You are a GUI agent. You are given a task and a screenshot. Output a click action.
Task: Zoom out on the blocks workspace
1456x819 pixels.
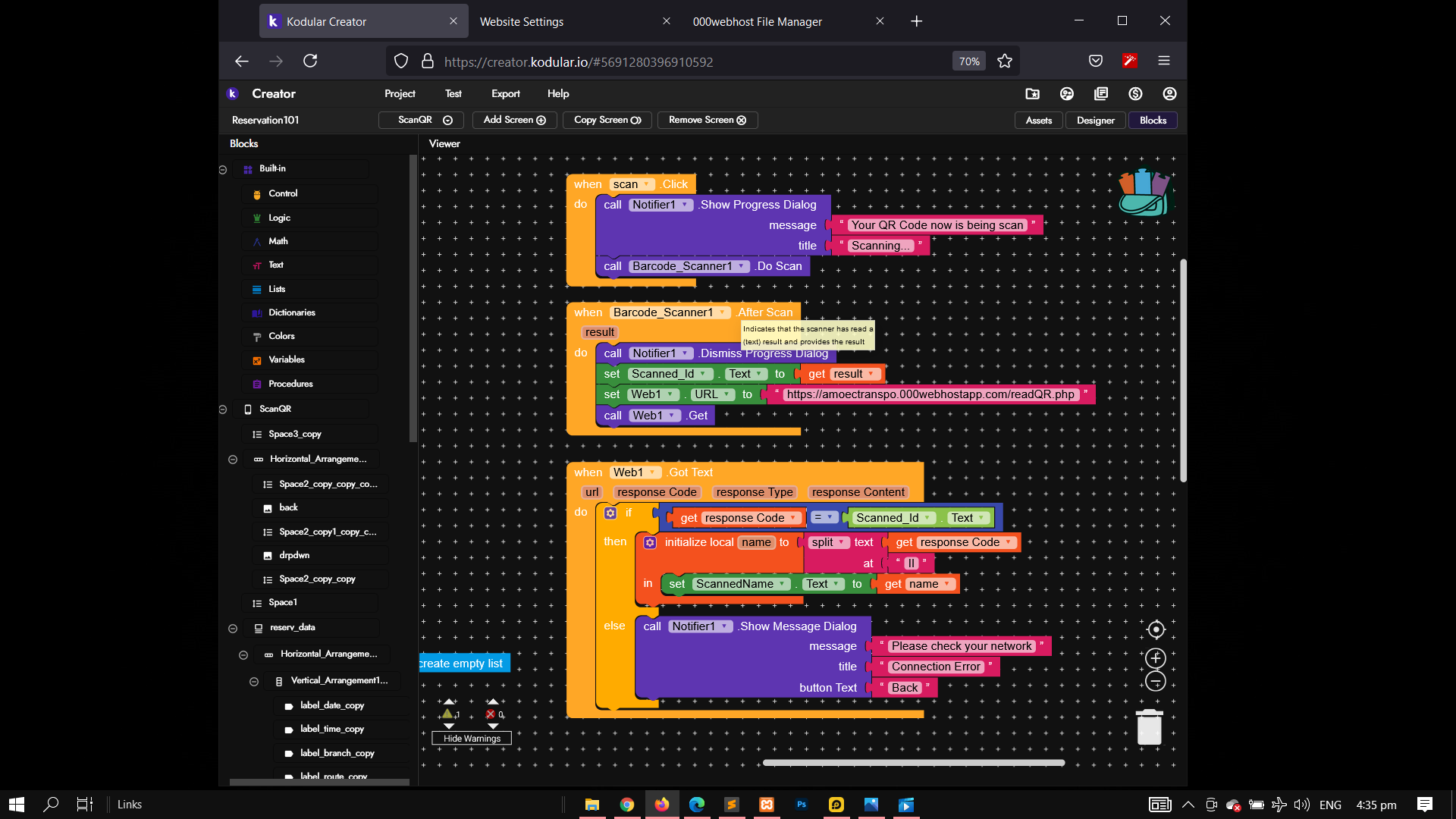(x=1156, y=682)
